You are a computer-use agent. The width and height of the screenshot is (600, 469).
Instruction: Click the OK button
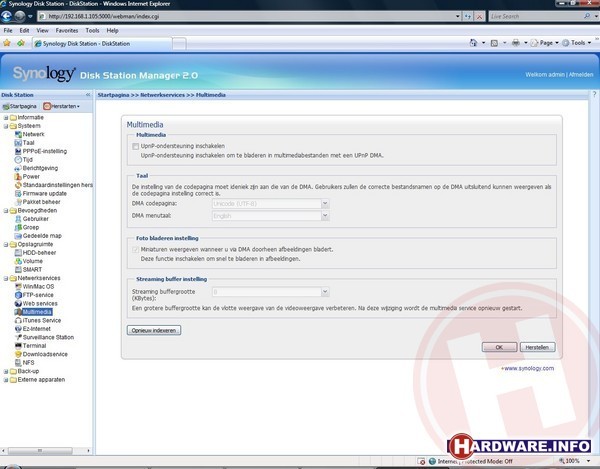[499, 347]
